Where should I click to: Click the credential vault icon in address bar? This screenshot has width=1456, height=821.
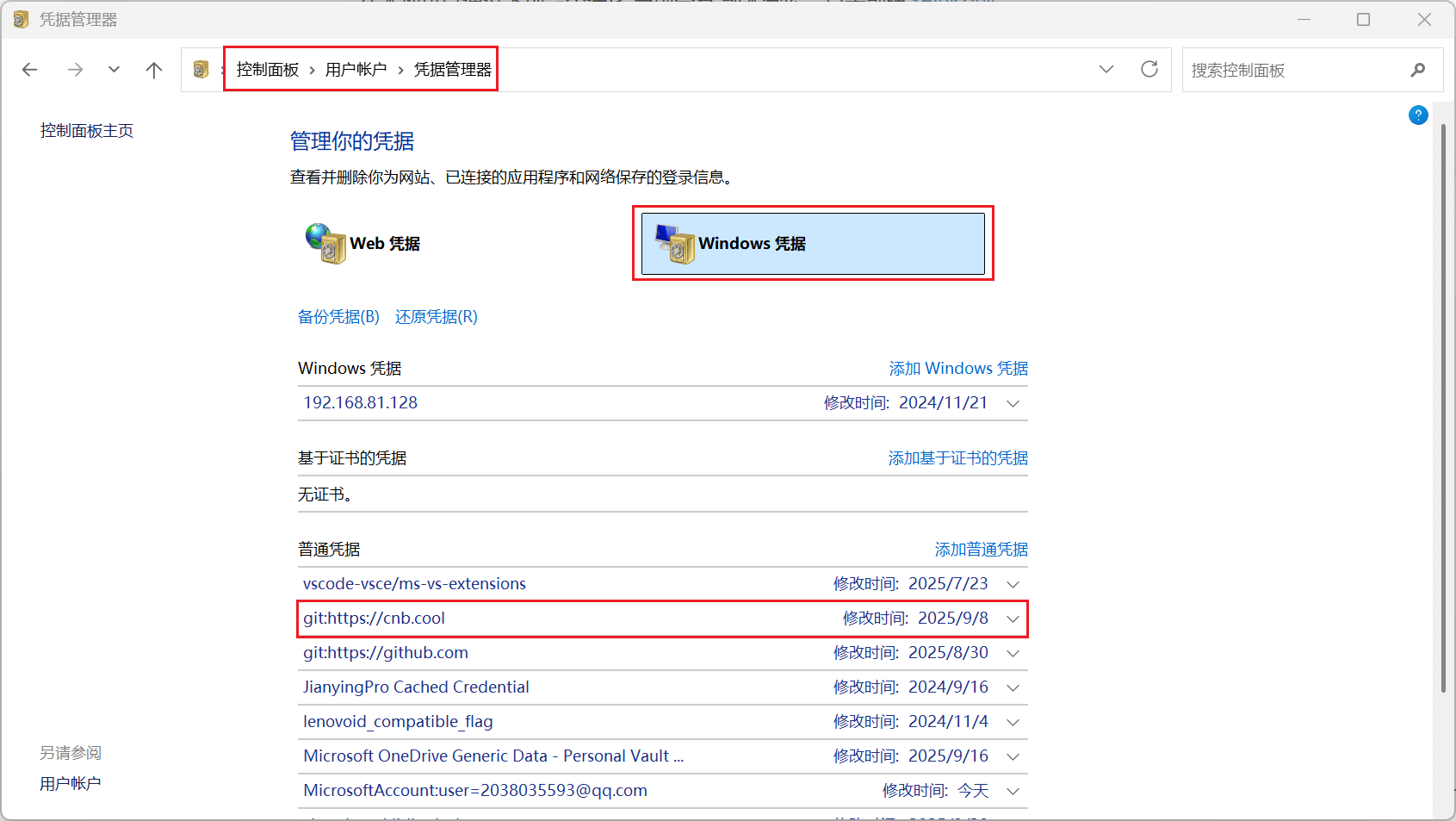201,70
